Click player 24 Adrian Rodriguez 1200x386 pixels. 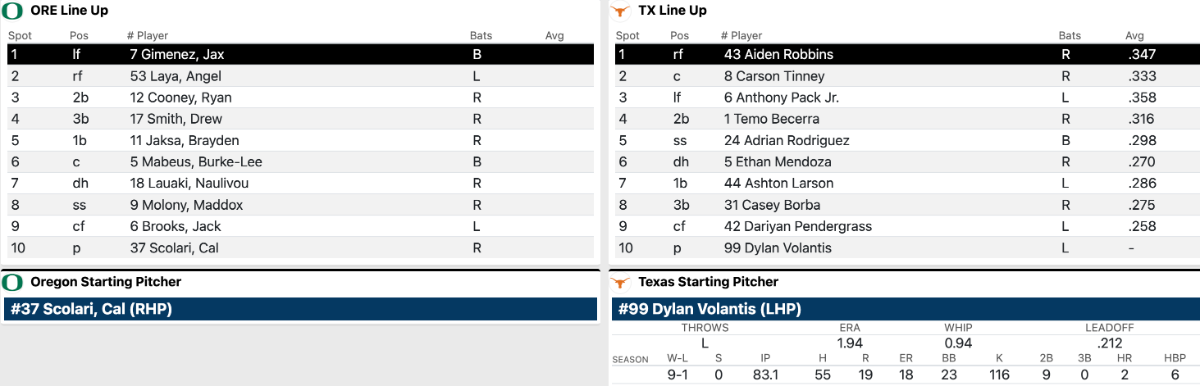(x=786, y=140)
